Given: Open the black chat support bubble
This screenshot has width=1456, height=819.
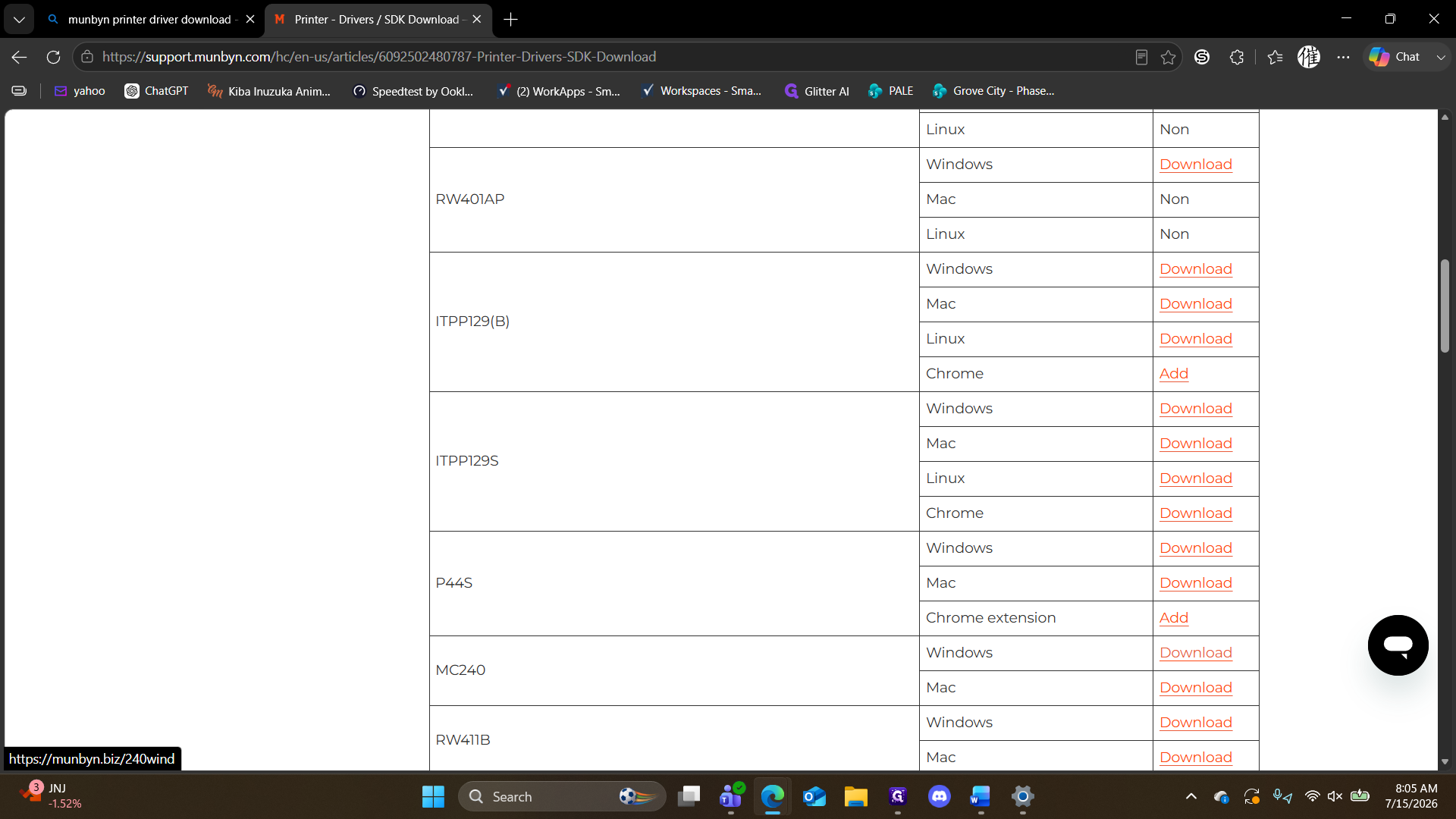Looking at the screenshot, I should pyautogui.click(x=1398, y=645).
